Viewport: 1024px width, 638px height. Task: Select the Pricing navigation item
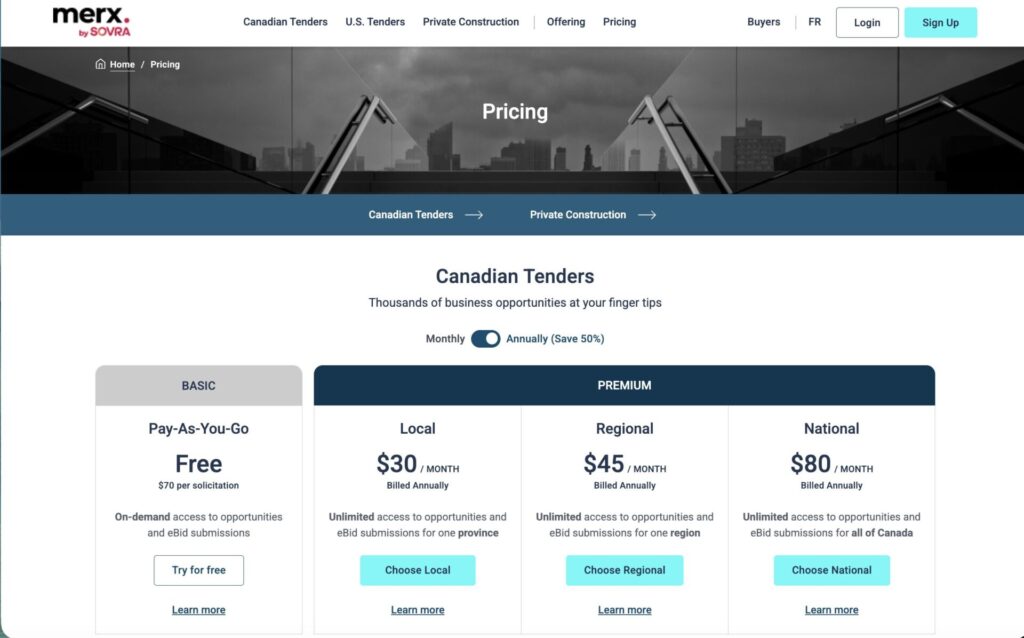pos(619,21)
